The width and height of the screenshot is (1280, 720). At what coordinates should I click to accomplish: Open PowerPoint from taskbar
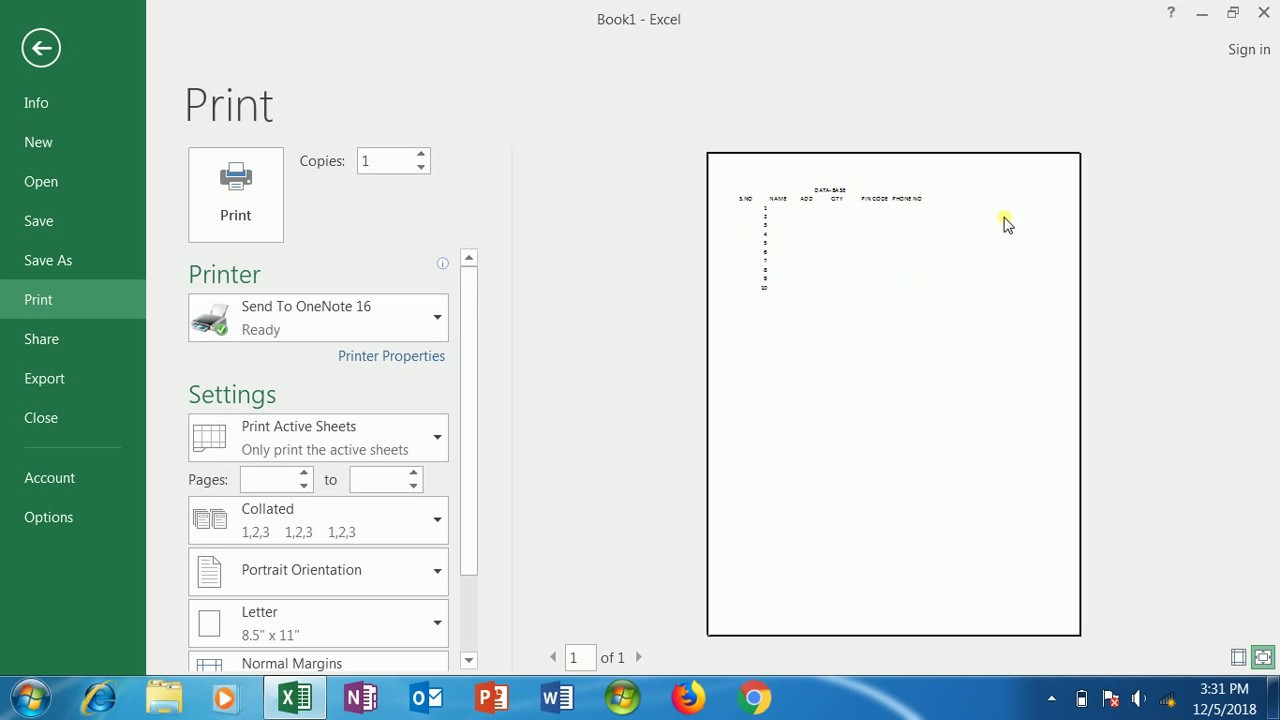point(492,697)
